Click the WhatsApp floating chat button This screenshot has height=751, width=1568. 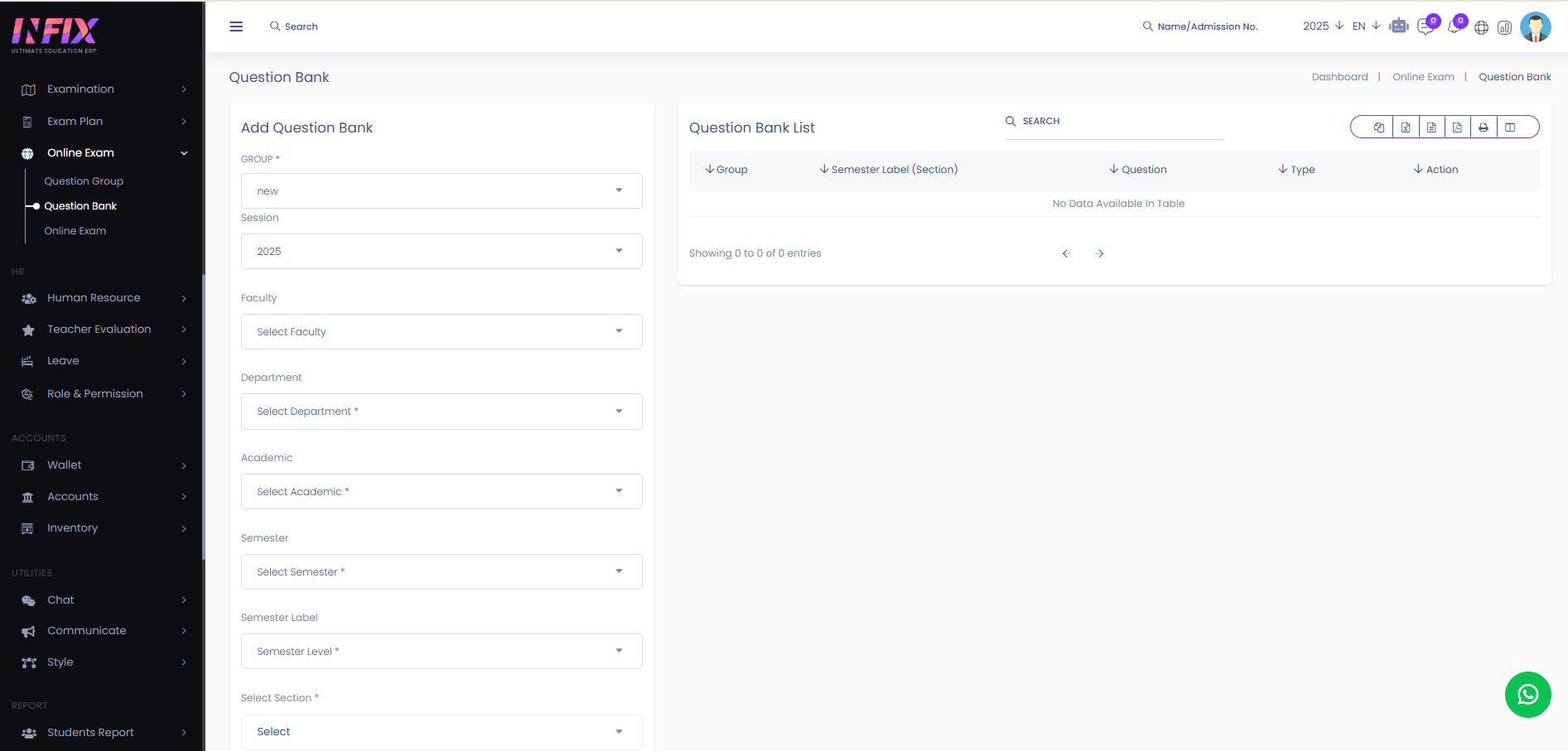(1527, 695)
